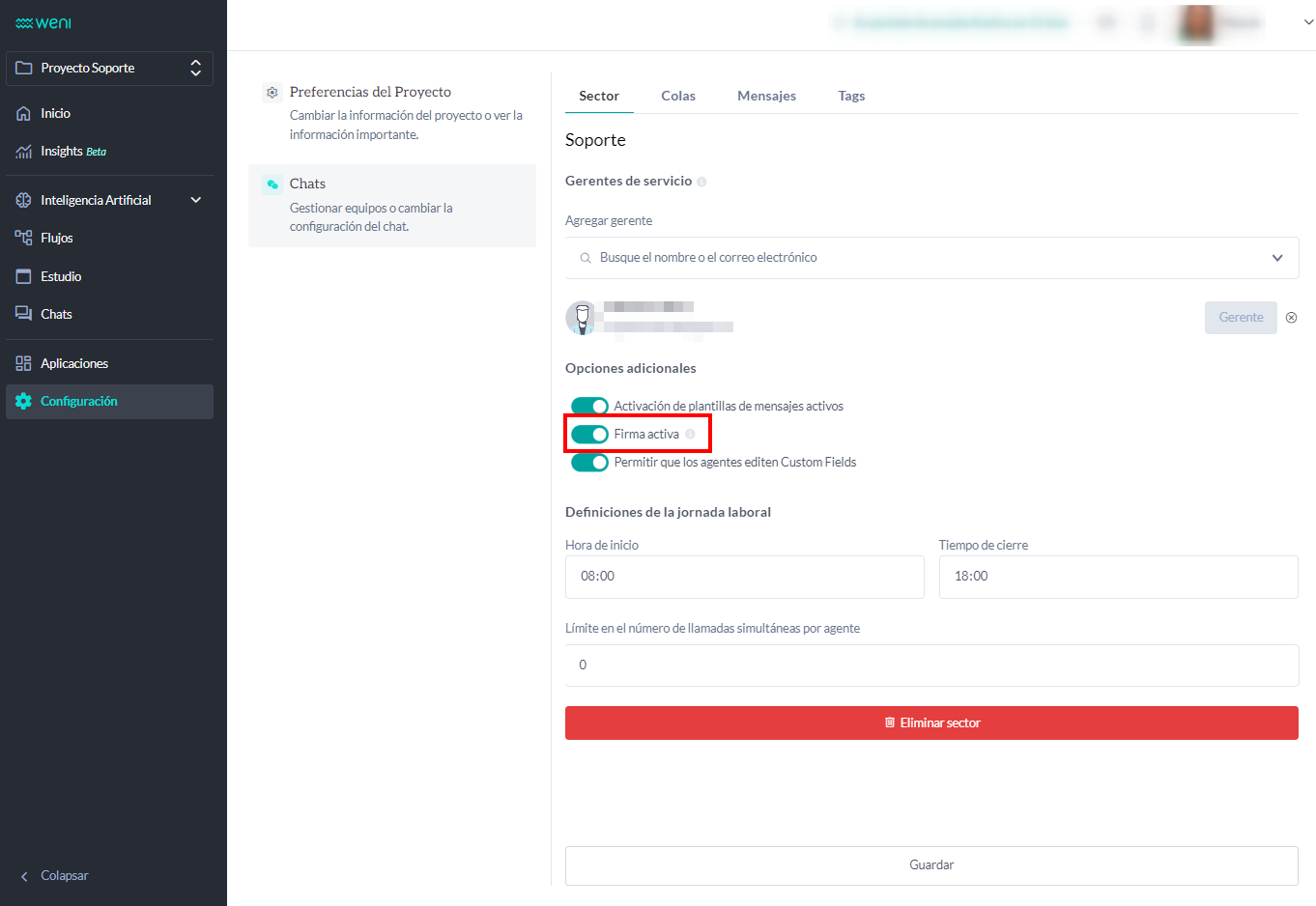Viewport: 1316px width, 906px height.
Task: Open Estudio from the sidebar icon
Action: point(24,276)
